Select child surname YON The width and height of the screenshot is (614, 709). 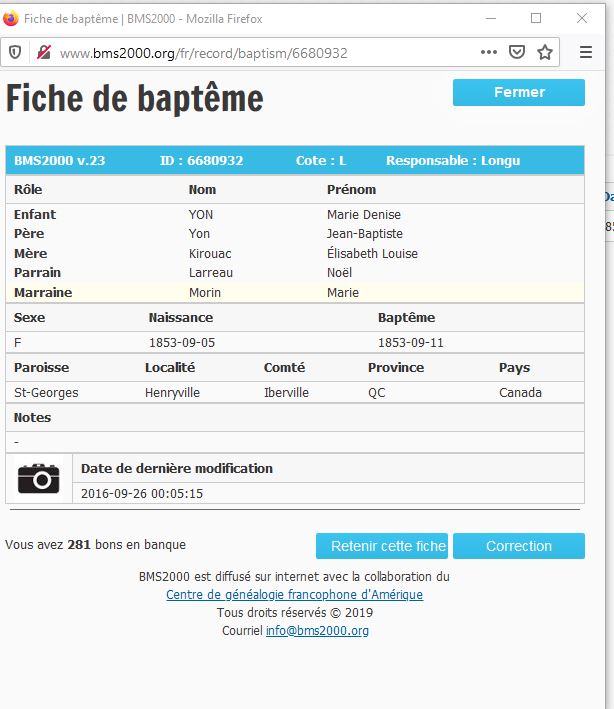tap(201, 214)
